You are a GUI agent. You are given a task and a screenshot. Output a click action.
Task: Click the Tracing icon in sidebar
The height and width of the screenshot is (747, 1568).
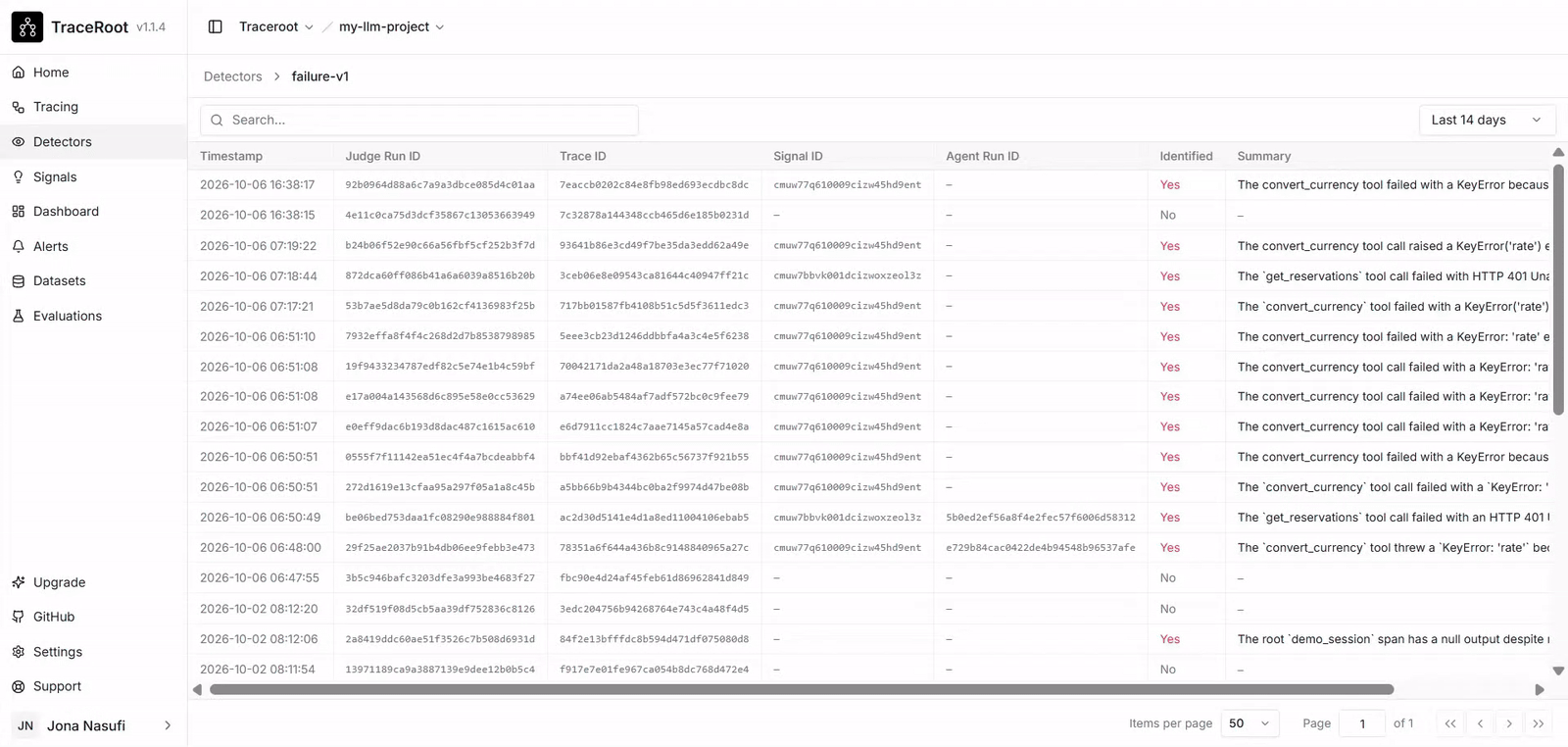[19, 107]
